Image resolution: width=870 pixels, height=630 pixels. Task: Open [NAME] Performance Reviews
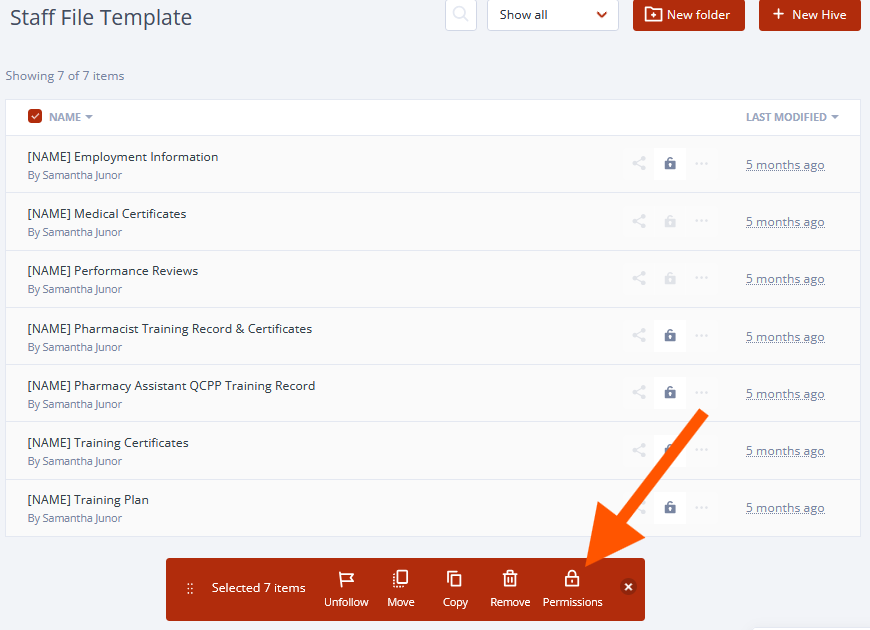tap(113, 271)
